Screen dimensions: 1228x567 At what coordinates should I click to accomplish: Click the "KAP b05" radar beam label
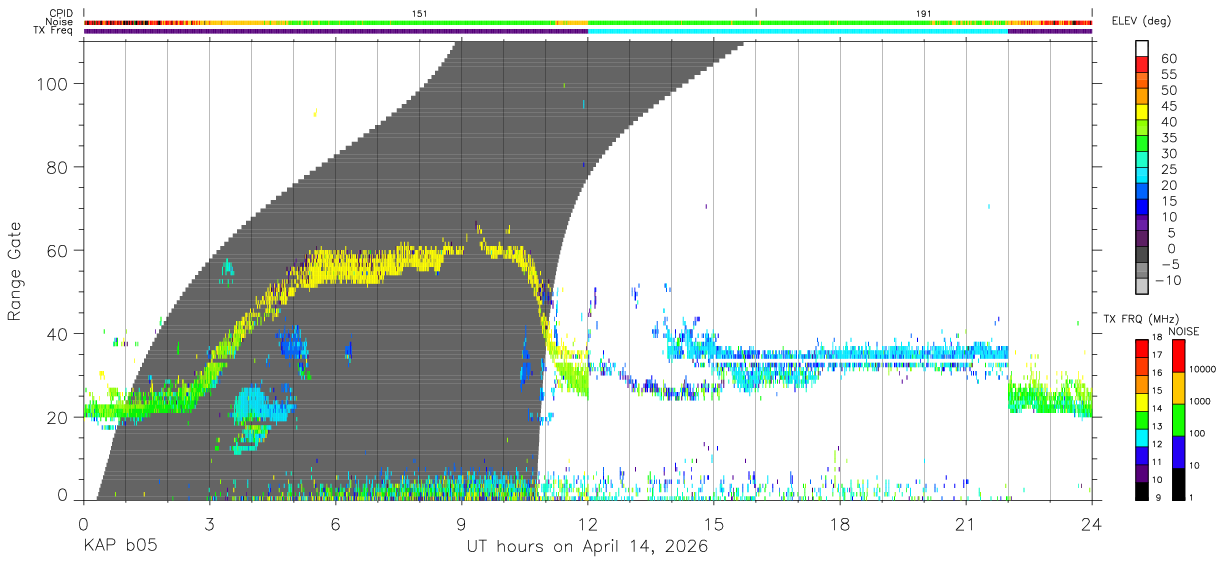(x=119, y=547)
